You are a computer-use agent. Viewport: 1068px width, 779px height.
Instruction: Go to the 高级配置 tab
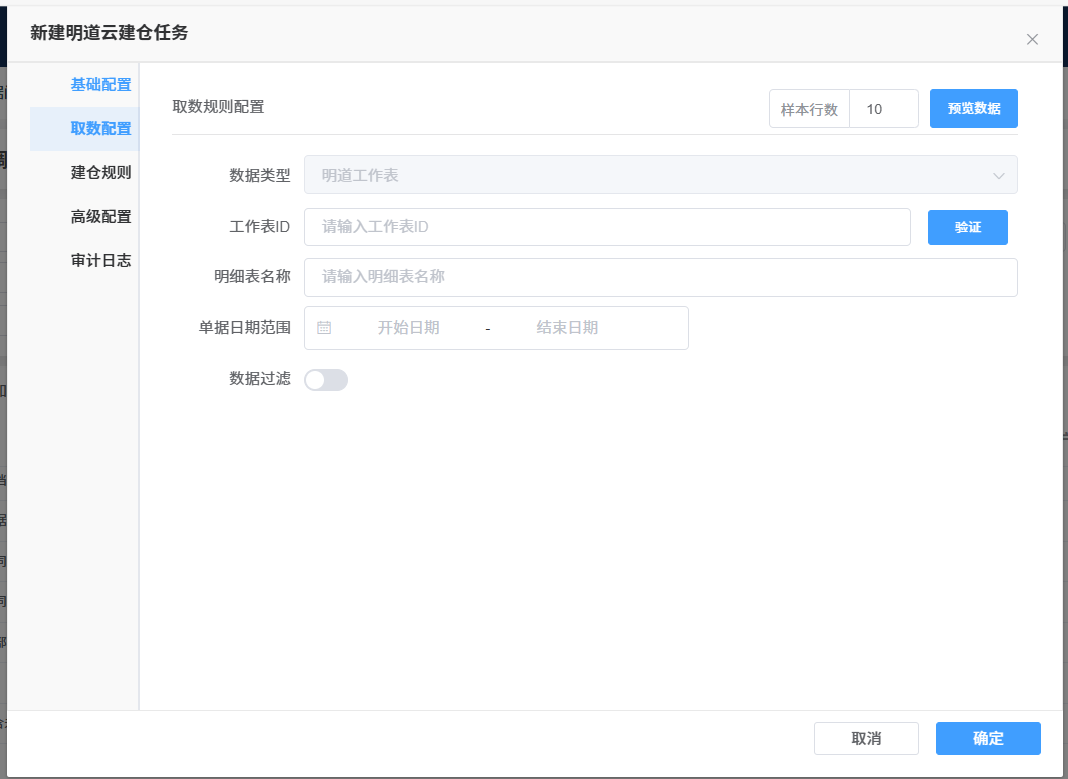(100, 217)
